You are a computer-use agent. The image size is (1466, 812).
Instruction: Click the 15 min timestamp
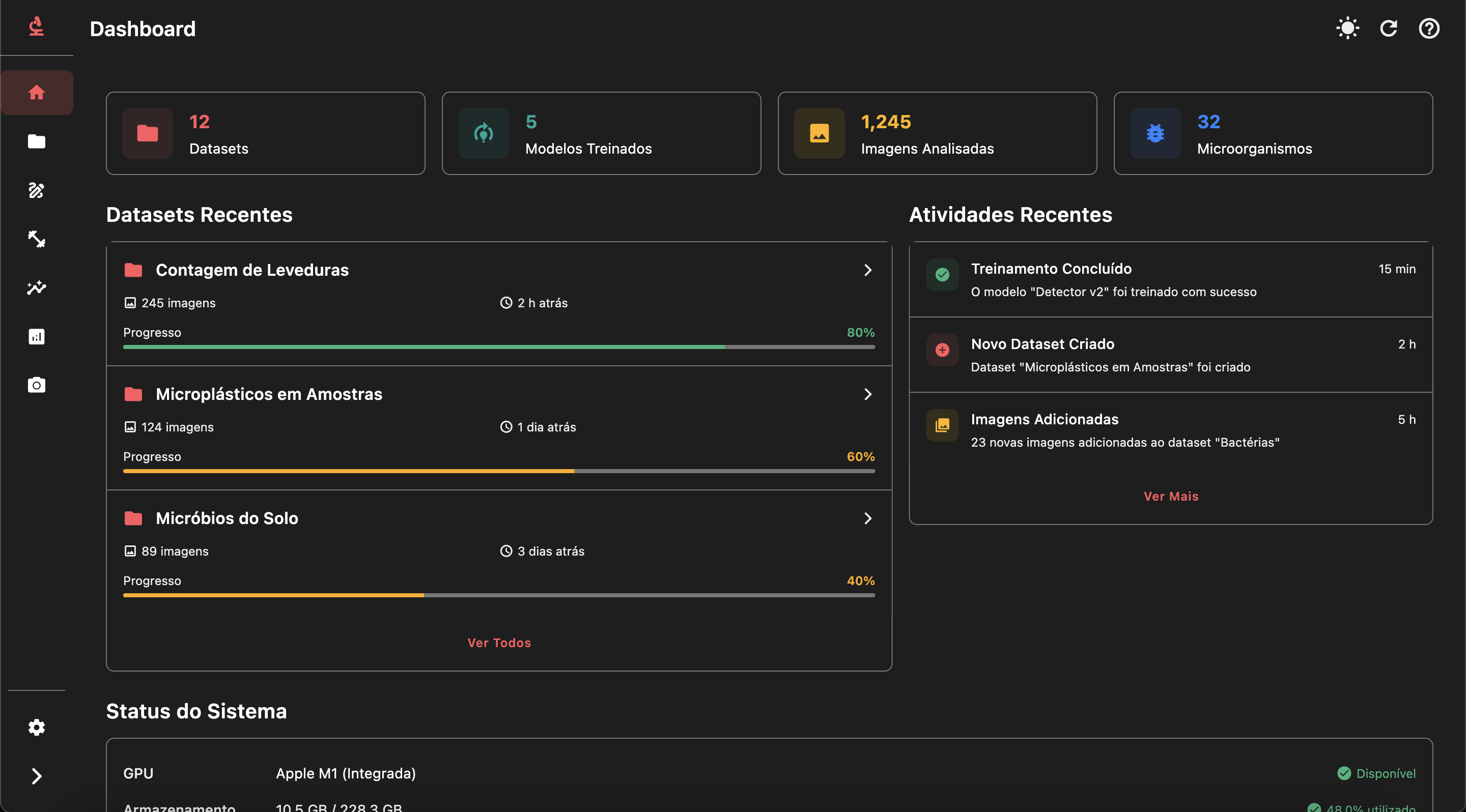[1397, 269]
